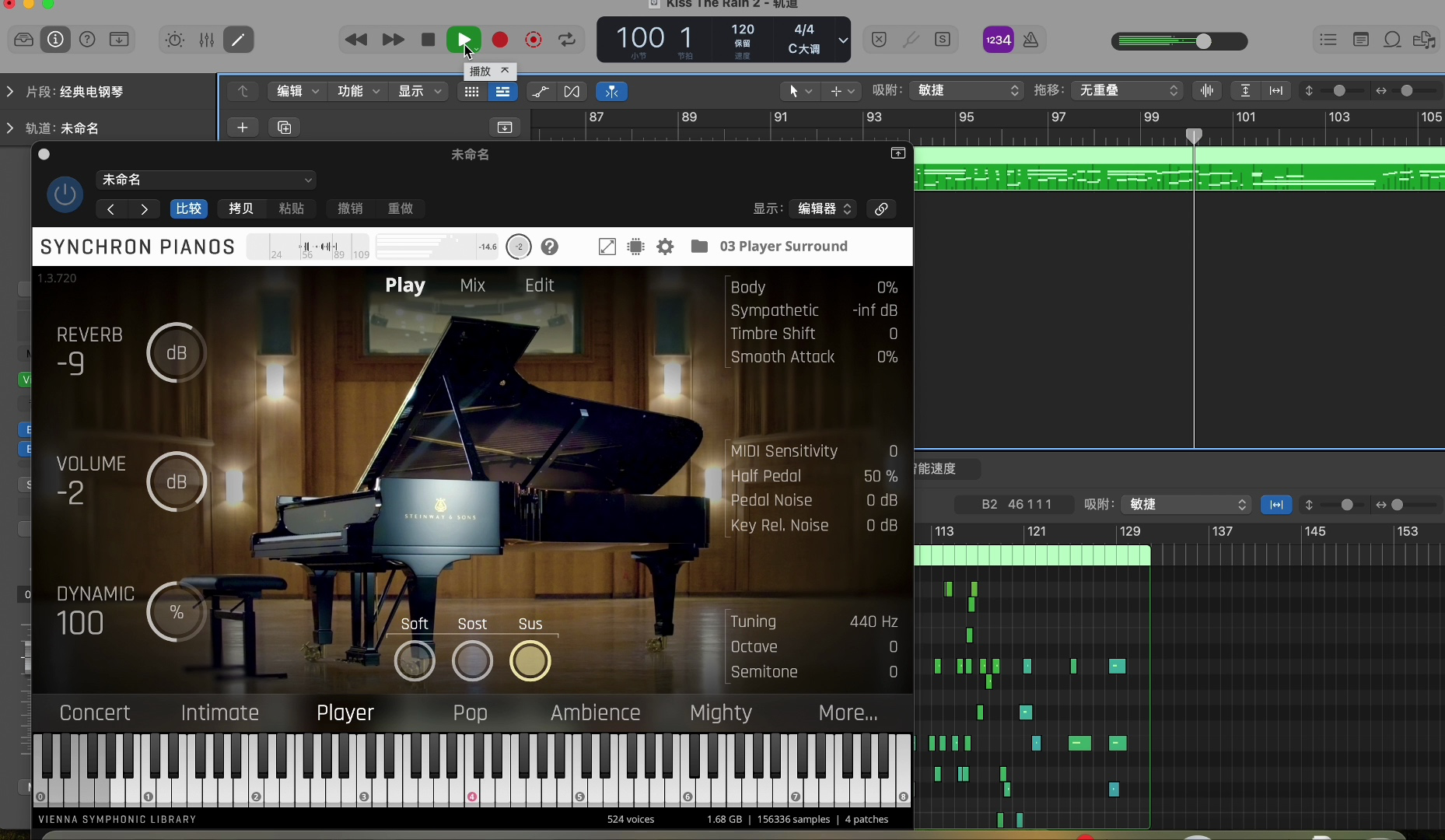1445x840 pixels.
Task: Open the plugin preset 未命名 dropdown
Action: (x=206, y=180)
